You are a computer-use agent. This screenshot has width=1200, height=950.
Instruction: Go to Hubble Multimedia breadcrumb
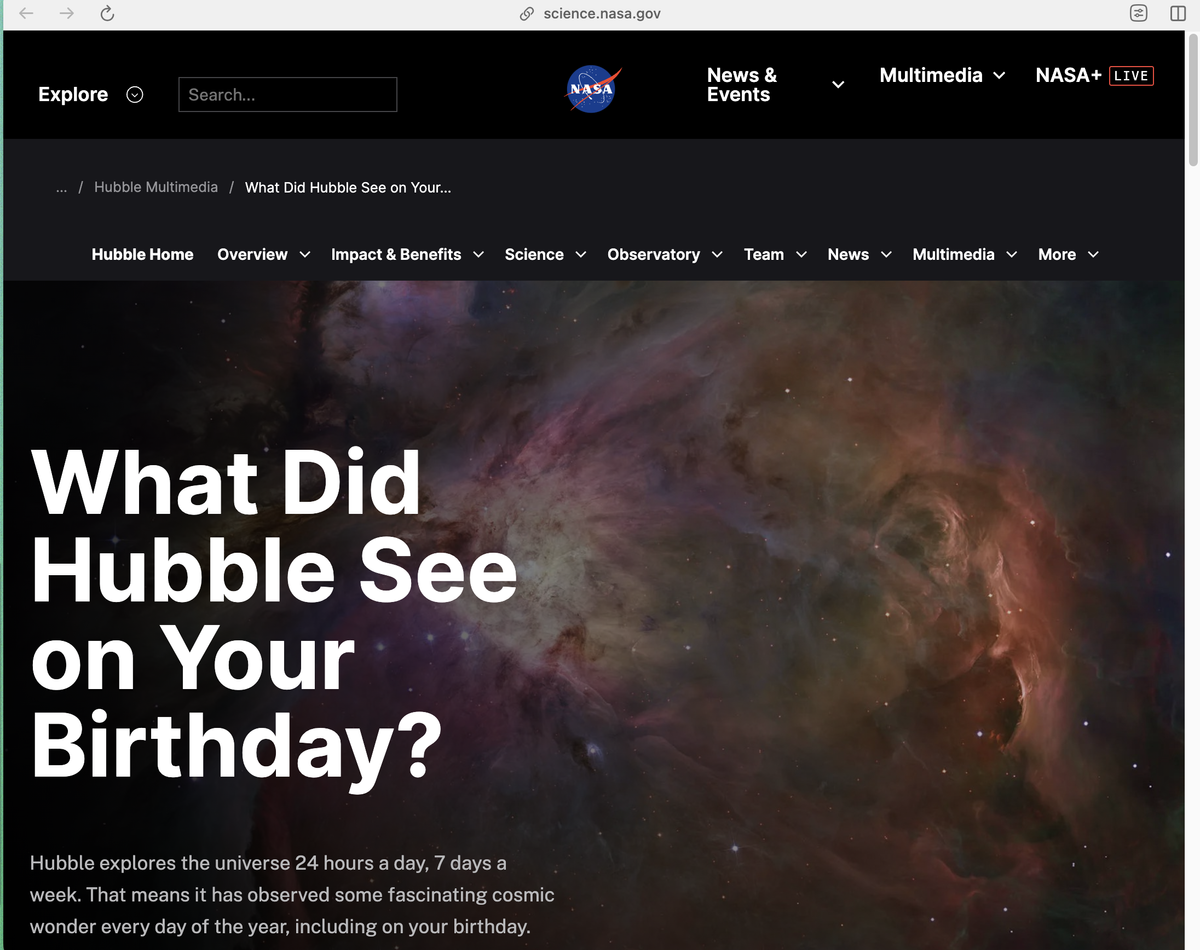pyautogui.click(x=156, y=187)
